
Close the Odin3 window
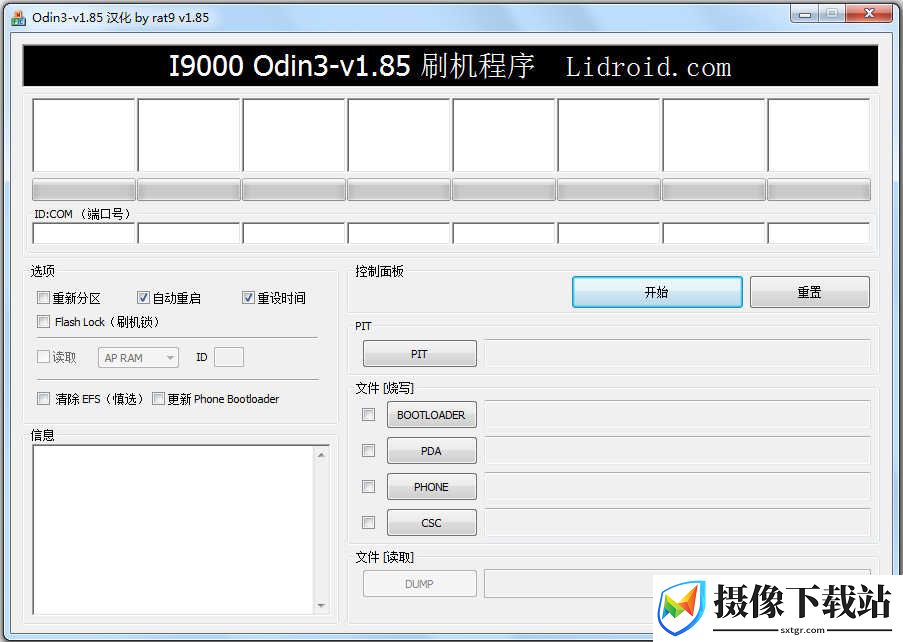pyautogui.click(x=869, y=14)
